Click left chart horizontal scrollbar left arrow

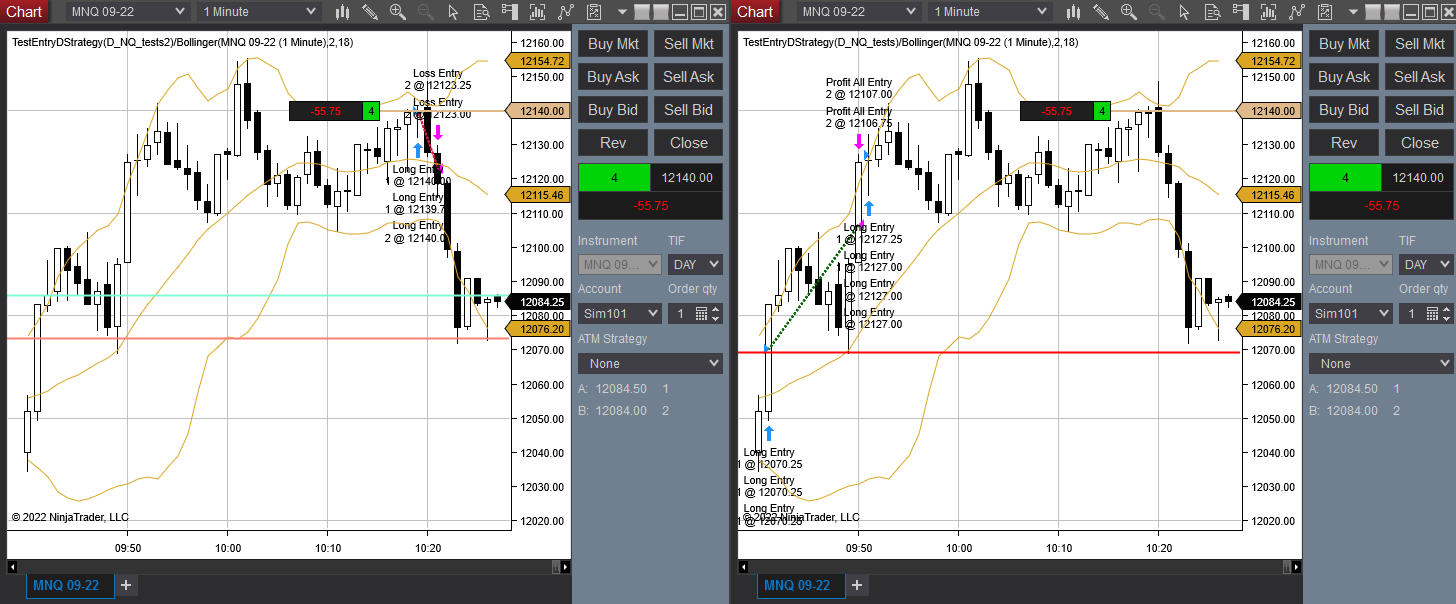(x=13, y=567)
